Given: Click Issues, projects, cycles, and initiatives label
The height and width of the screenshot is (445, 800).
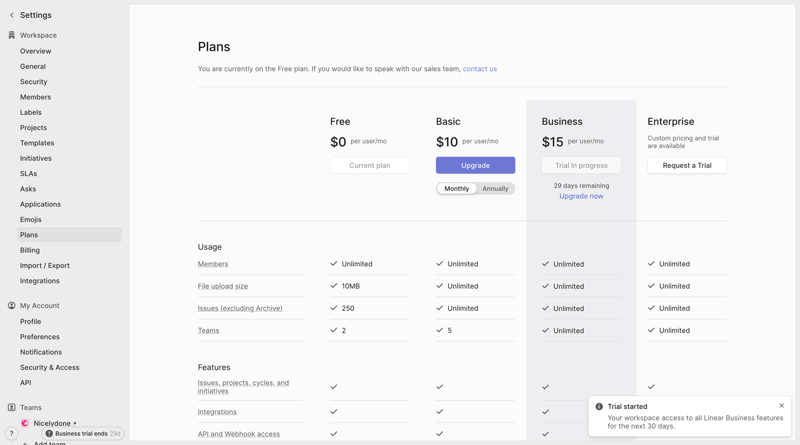Looking at the screenshot, I should point(243,387).
